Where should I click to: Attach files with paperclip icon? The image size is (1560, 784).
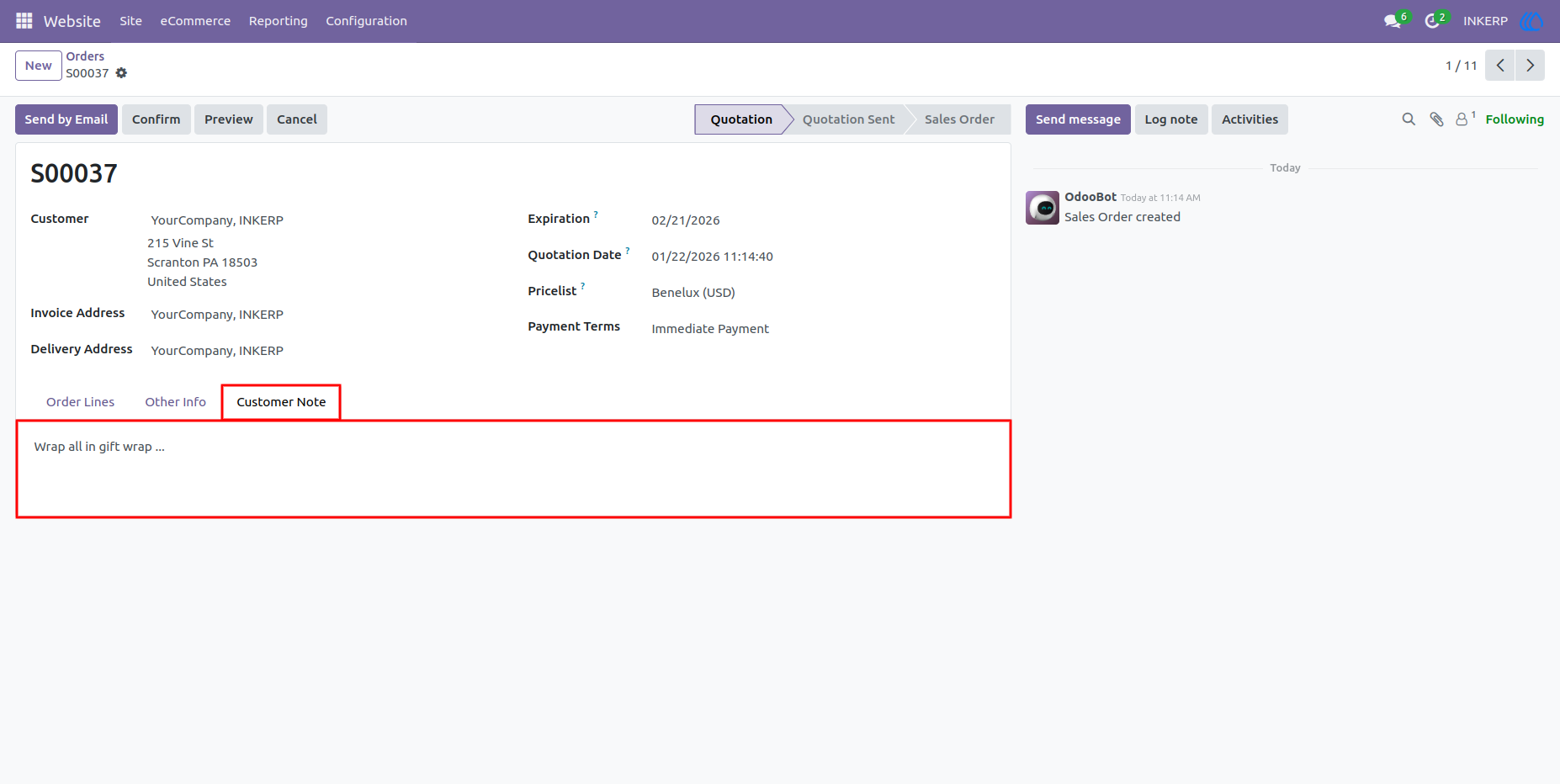click(x=1436, y=119)
